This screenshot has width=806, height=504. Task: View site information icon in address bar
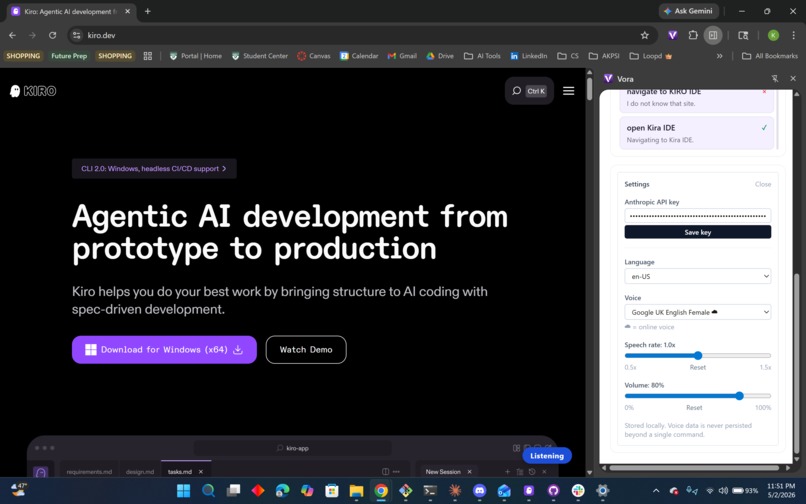coord(77,35)
